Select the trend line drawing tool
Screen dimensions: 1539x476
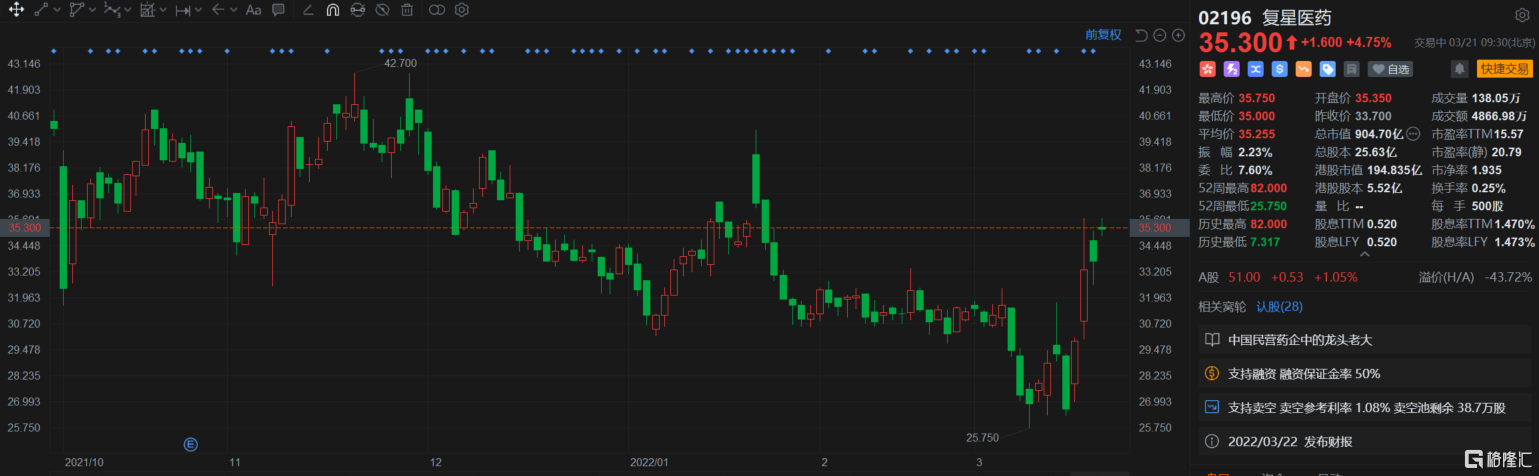[x=41, y=10]
